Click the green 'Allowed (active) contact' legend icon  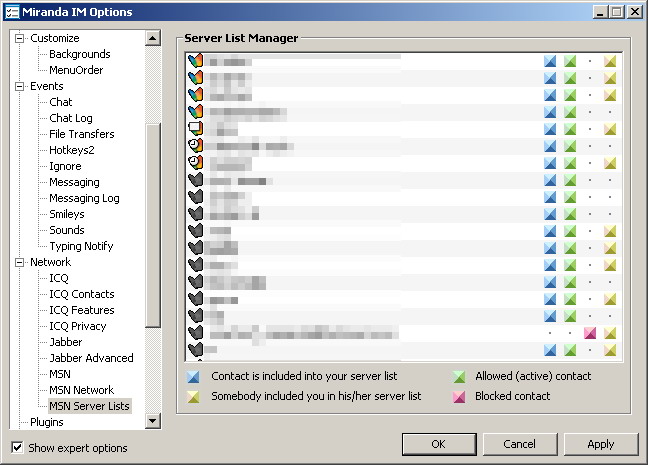click(x=459, y=377)
